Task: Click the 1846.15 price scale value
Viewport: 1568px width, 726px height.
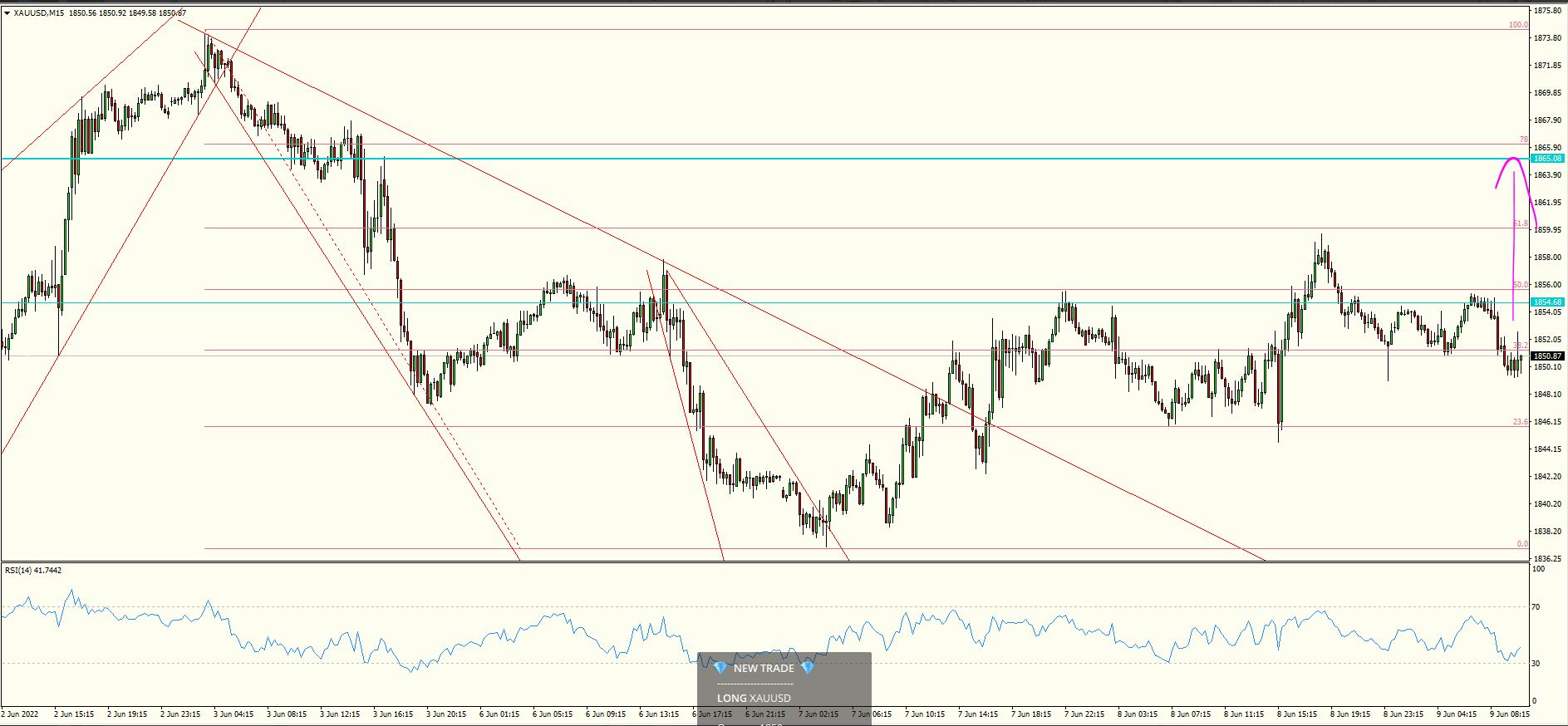Action: point(1547,422)
